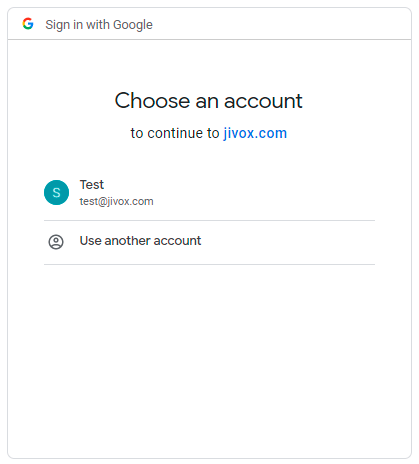The width and height of the screenshot is (419, 464).
Task: Select the test@jivox.com email address
Action: click(116, 201)
